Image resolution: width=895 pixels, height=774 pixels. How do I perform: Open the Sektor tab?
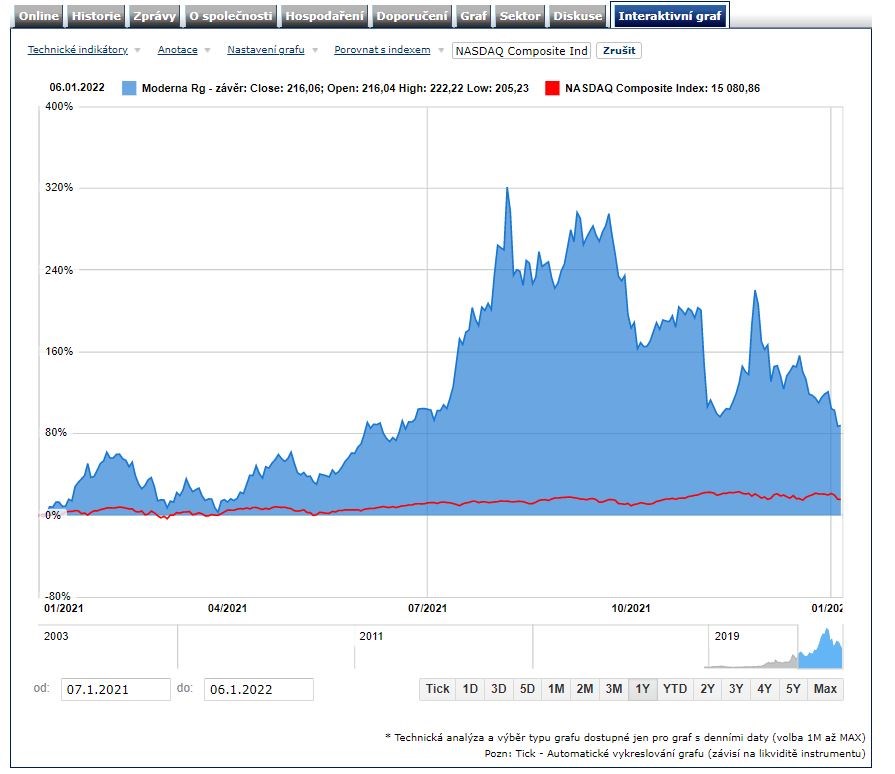point(519,16)
